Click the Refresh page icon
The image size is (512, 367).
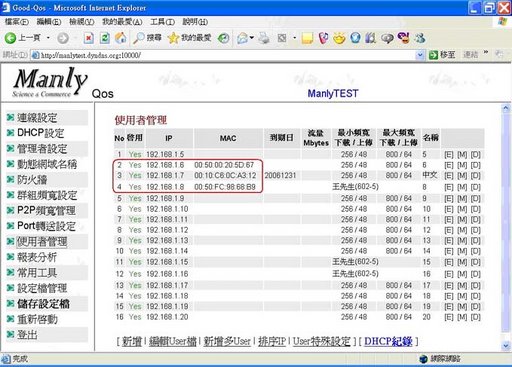[x=105, y=38]
